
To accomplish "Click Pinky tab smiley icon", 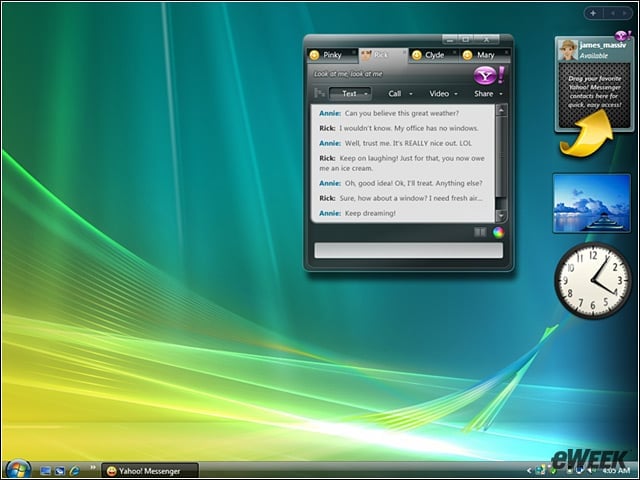I will point(314,55).
